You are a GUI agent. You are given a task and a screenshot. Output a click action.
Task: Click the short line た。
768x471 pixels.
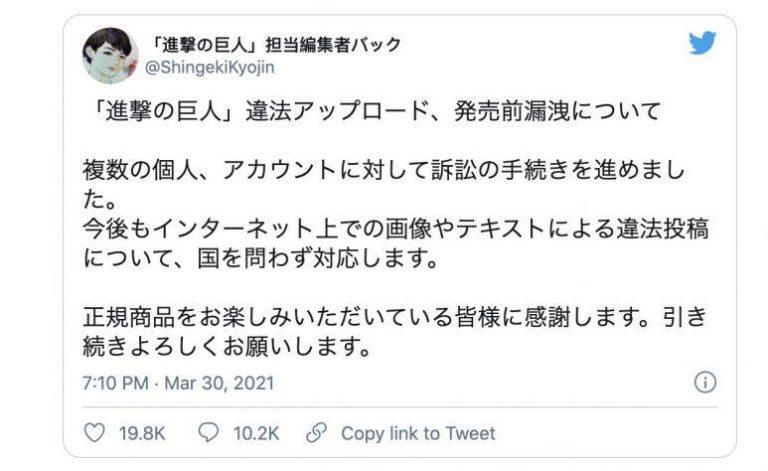(96, 200)
